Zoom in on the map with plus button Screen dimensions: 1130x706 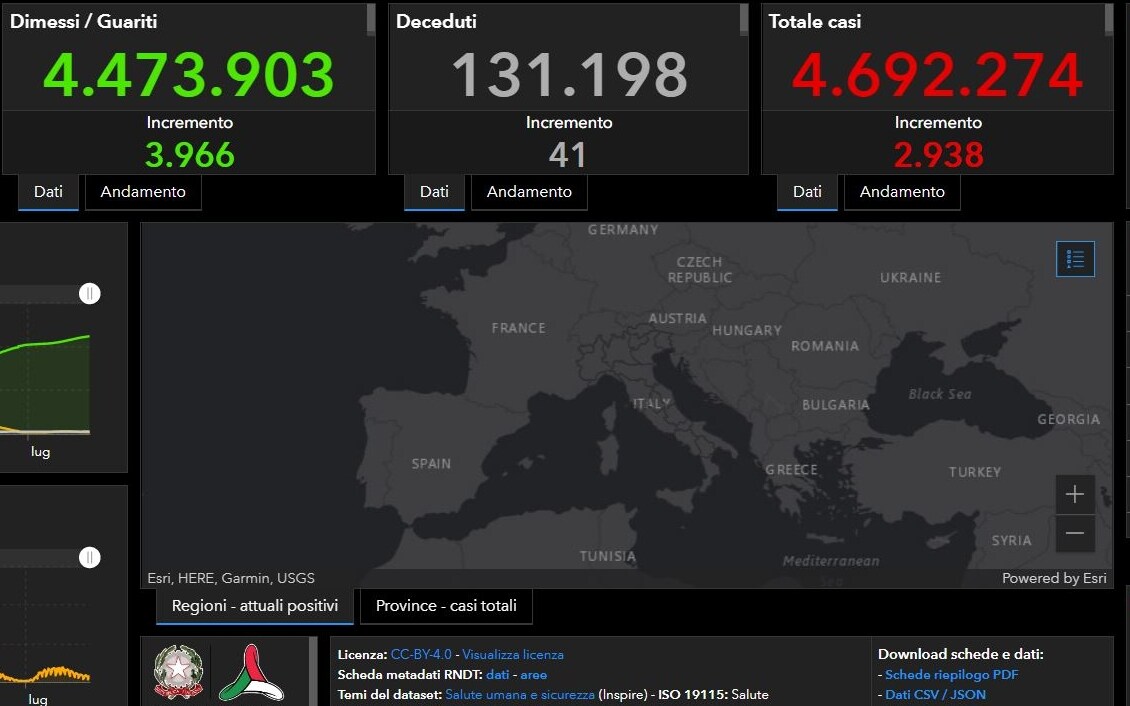[1075, 494]
